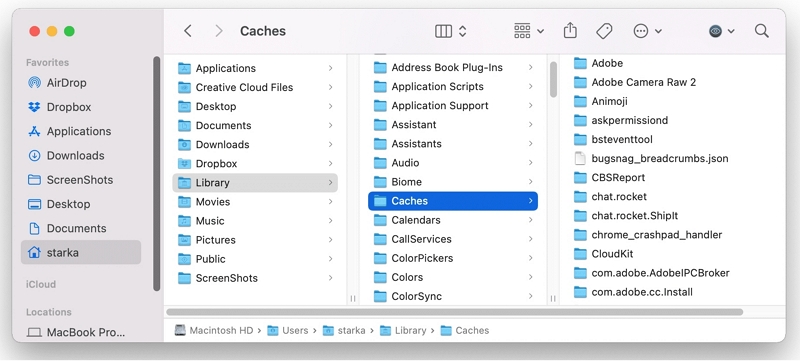Select the Library folder row
Image resolution: width=800 pixels, height=361 pixels.
(x=255, y=183)
